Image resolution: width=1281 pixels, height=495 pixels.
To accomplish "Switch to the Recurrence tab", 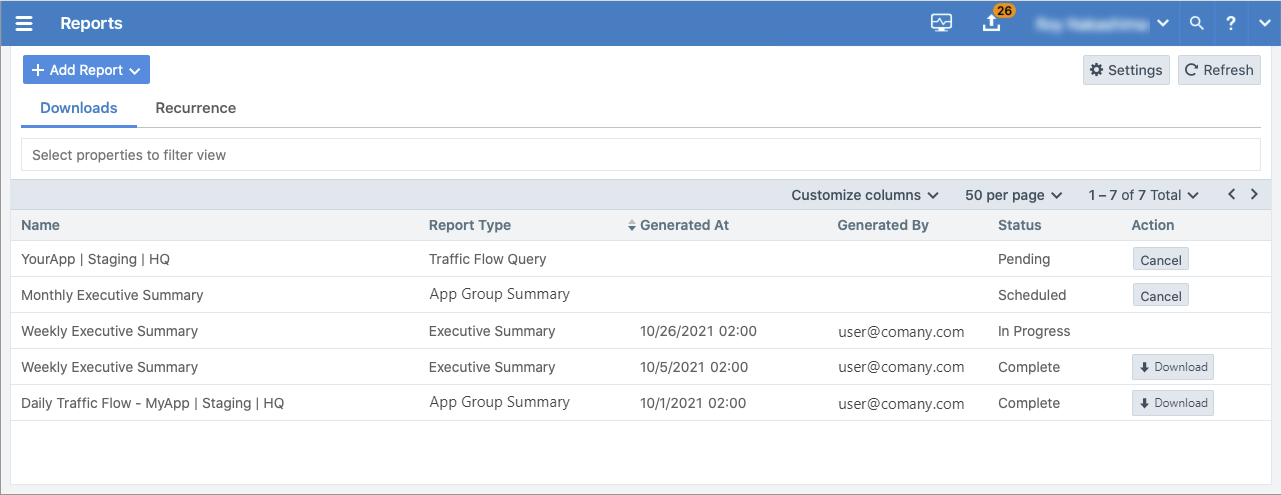I will pos(196,108).
